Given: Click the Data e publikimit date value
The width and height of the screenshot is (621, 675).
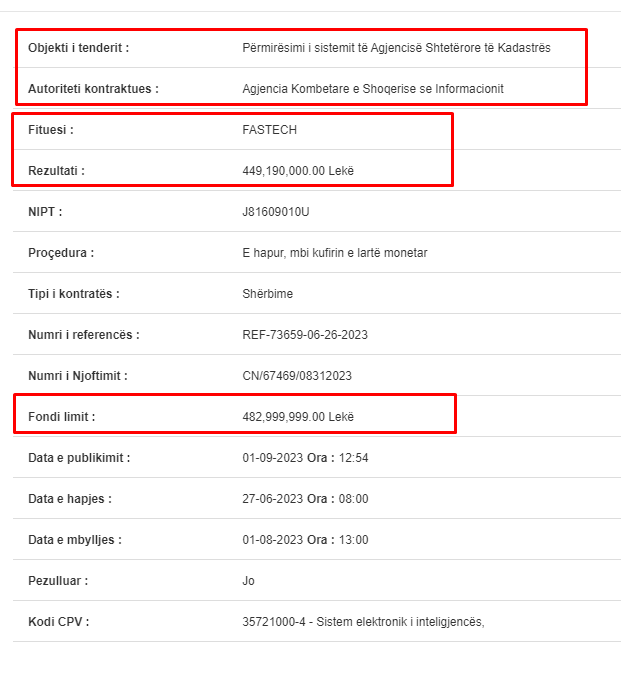Looking at the screenshot, I should (305, 458).
